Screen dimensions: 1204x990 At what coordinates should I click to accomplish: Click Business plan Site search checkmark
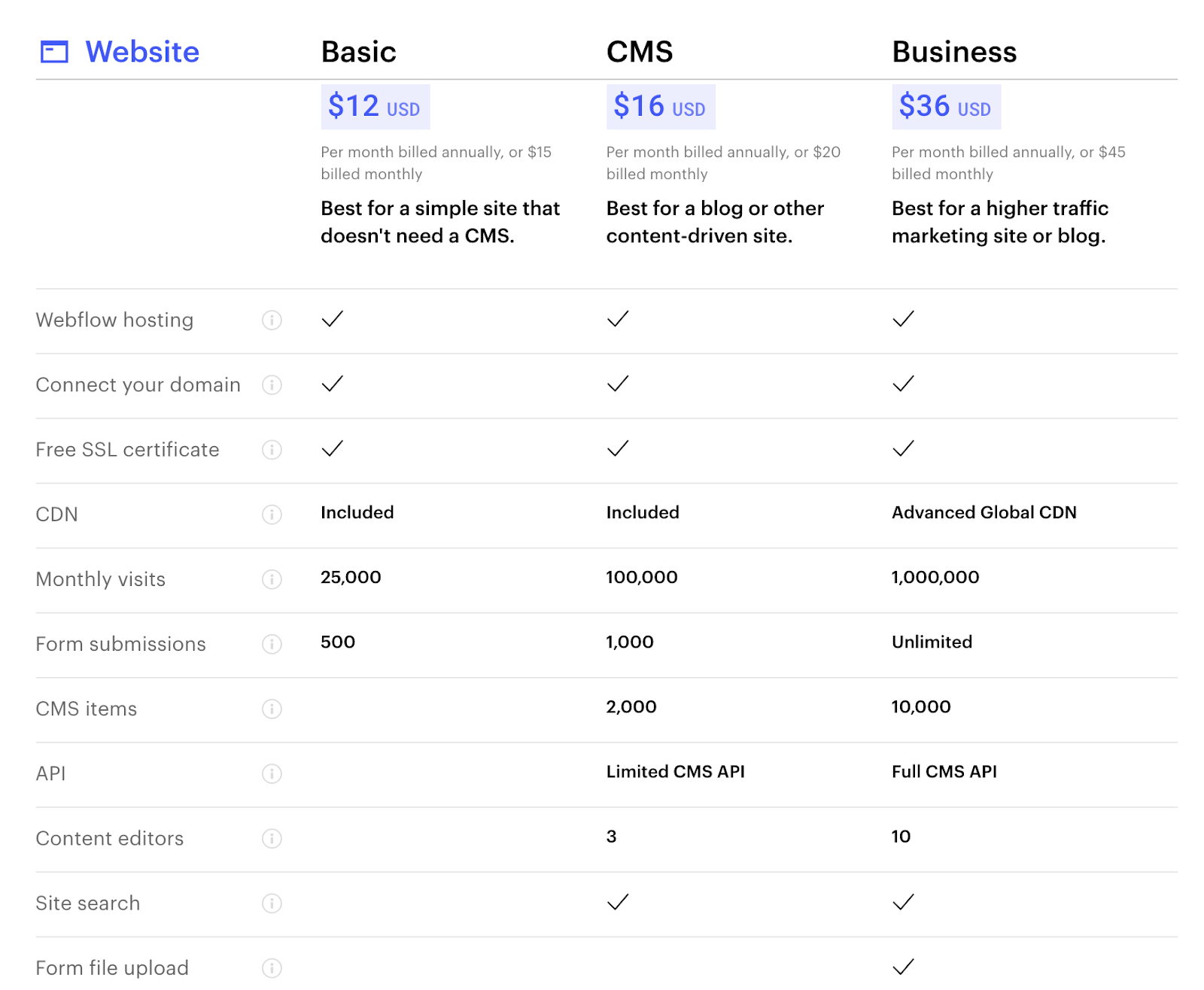[x=903, y=901]
